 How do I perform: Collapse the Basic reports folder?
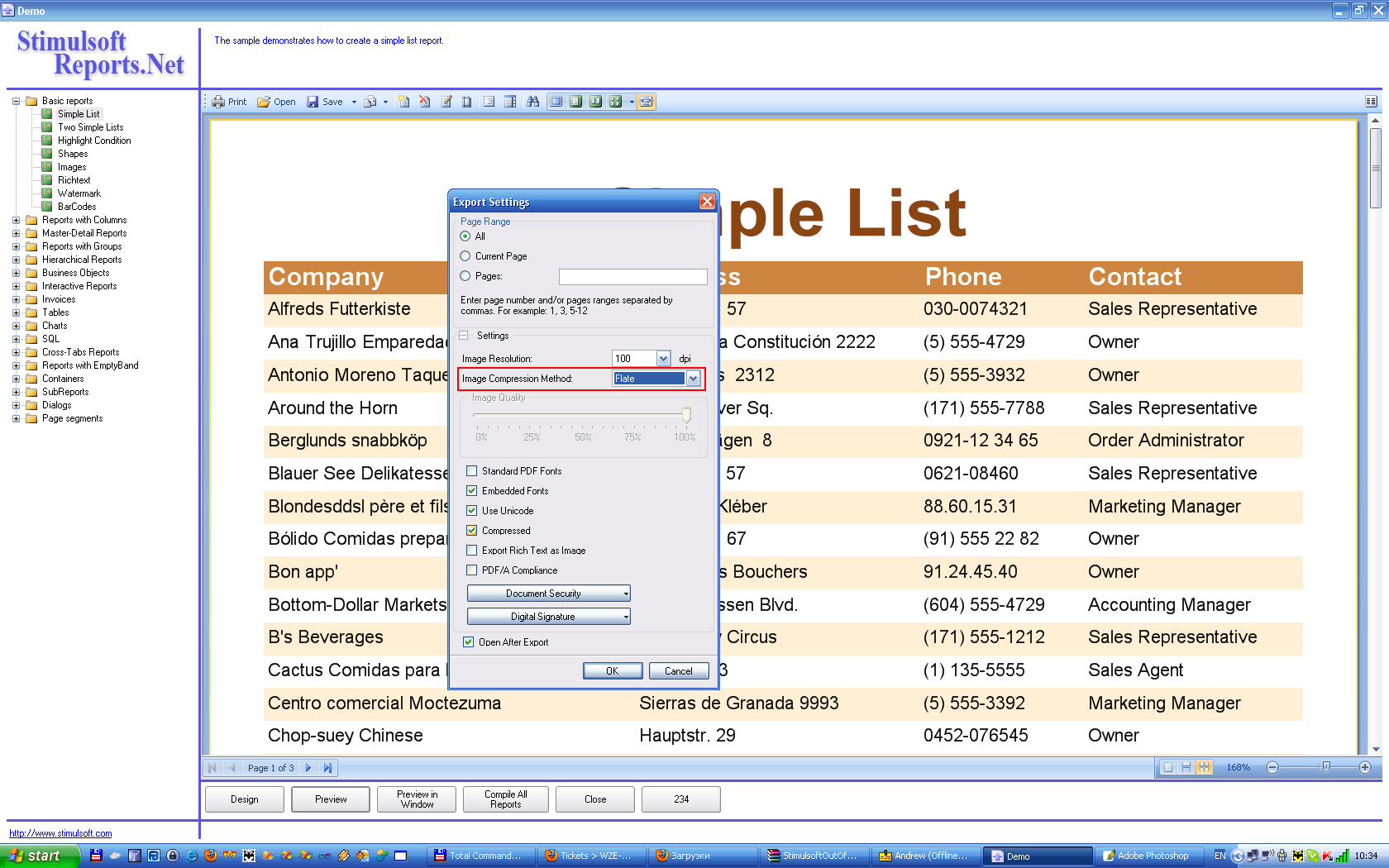[x=16, y=101]
